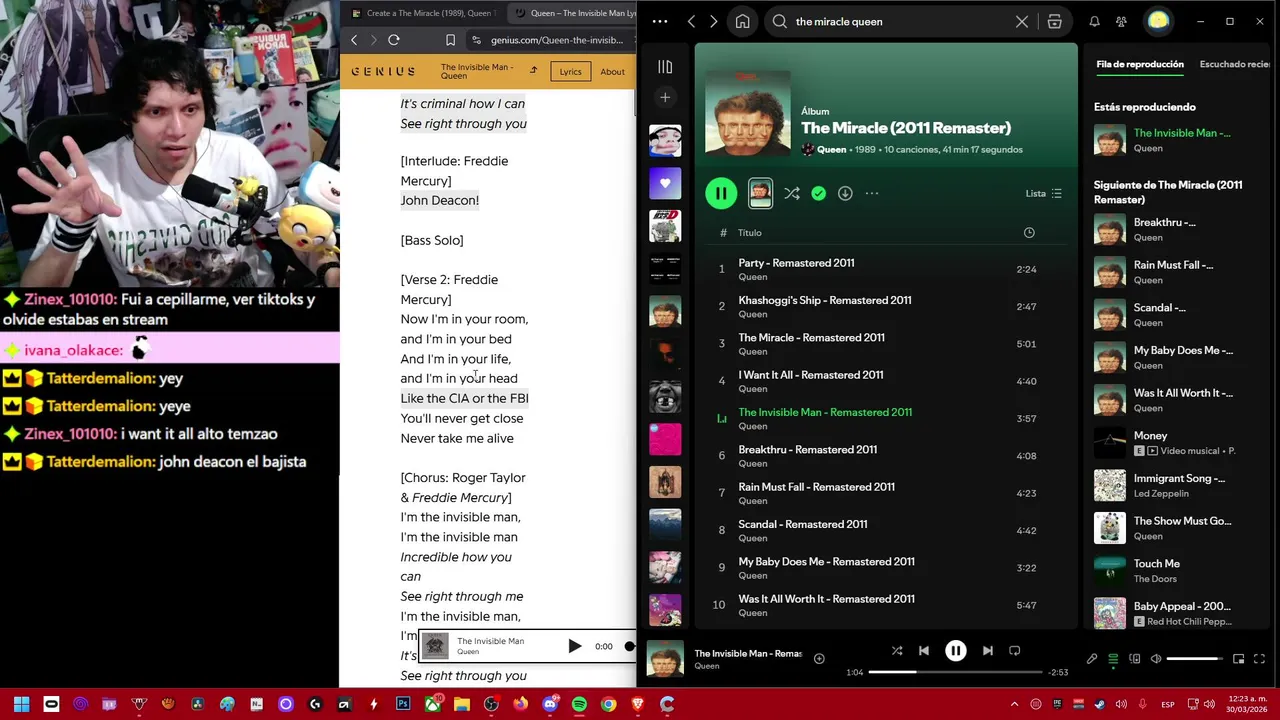Collapse Your Library sidebar icon
The width and height of the screenshot is (1280, 720).
tap(665, 67)
